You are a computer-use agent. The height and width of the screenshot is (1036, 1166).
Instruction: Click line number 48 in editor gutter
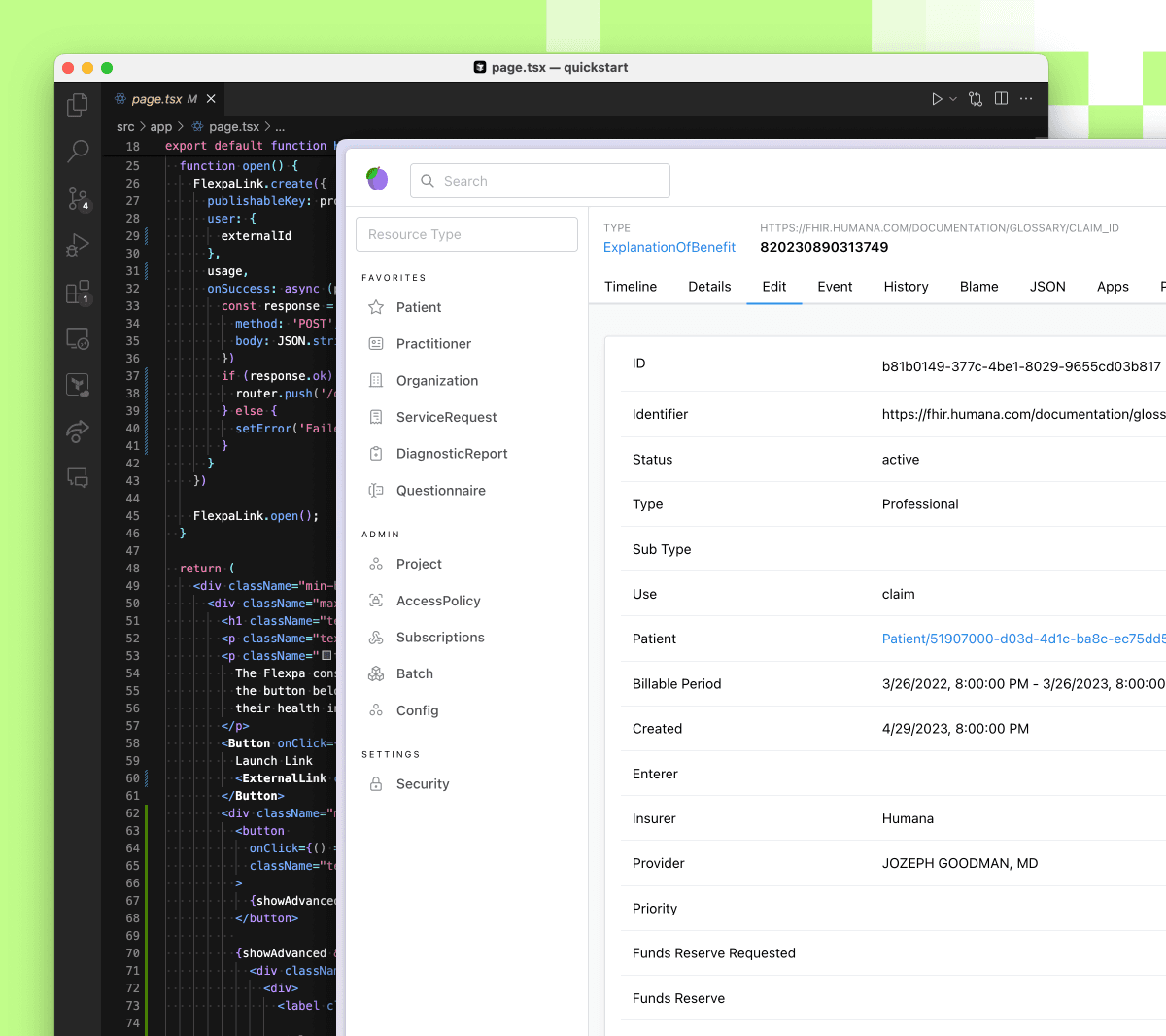tap(133, 569)
